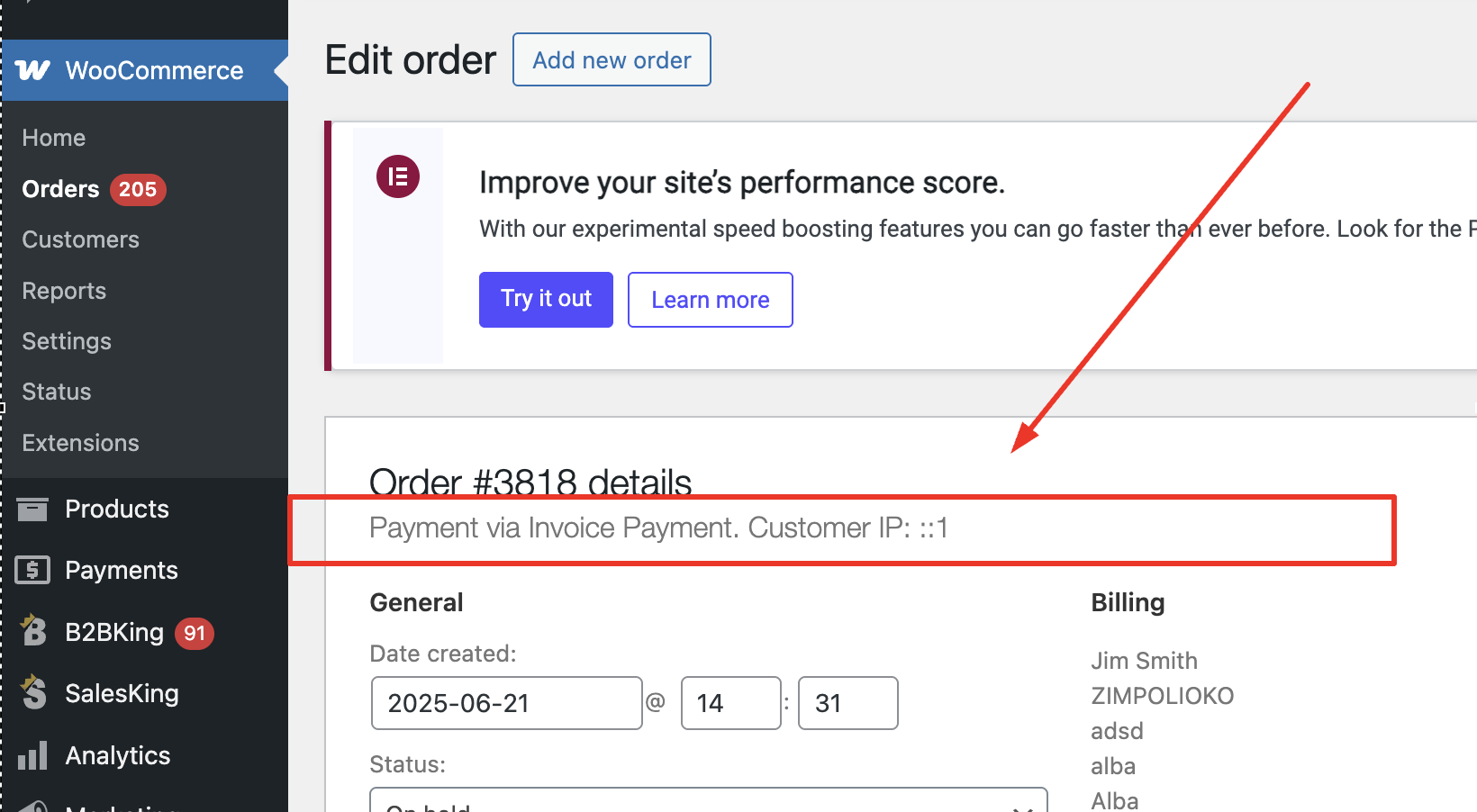Open the B2BKing menu
The width and height of the screenshot is (1477, 812).
[x=114, y=632]
